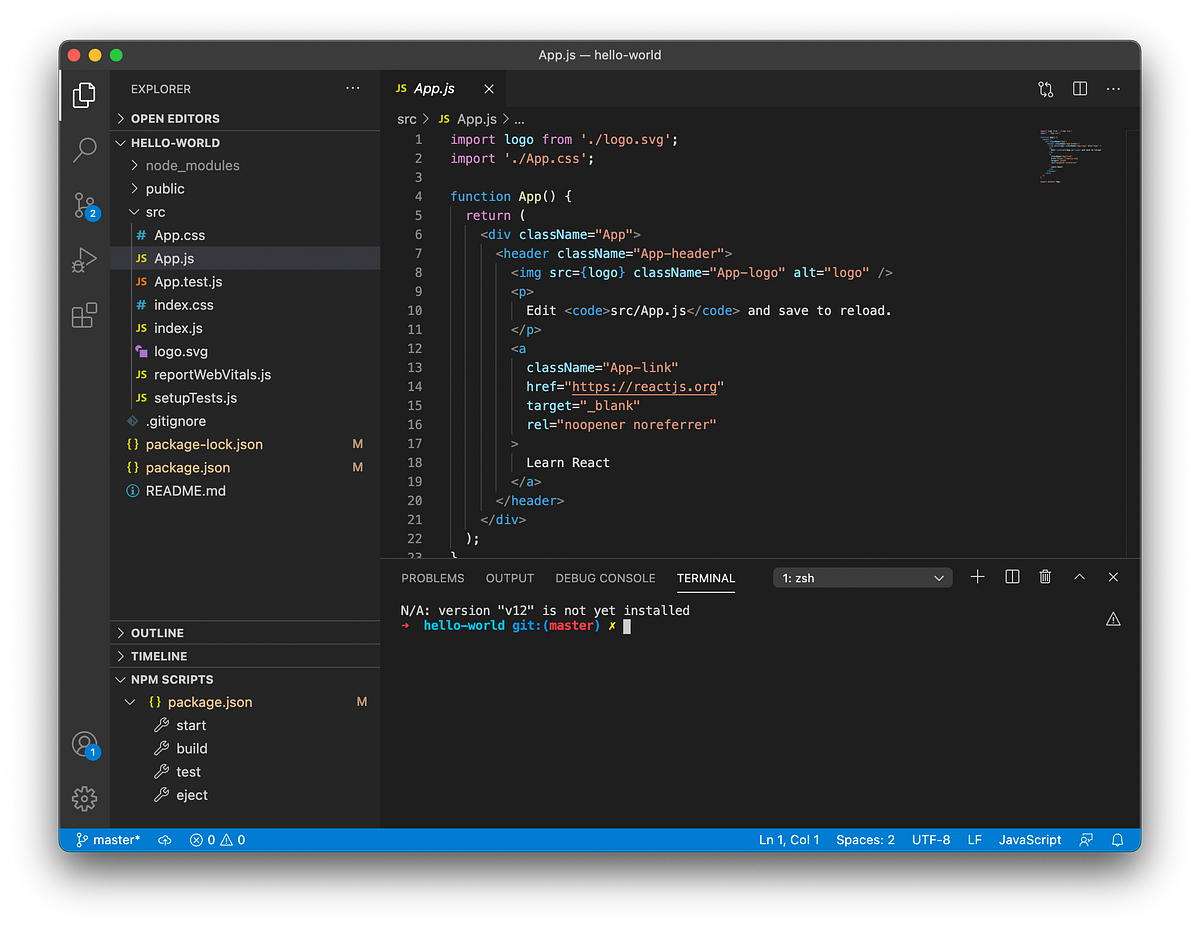Split the terminal pane
1200x930 pixels.
click(x=1011, y=577)
